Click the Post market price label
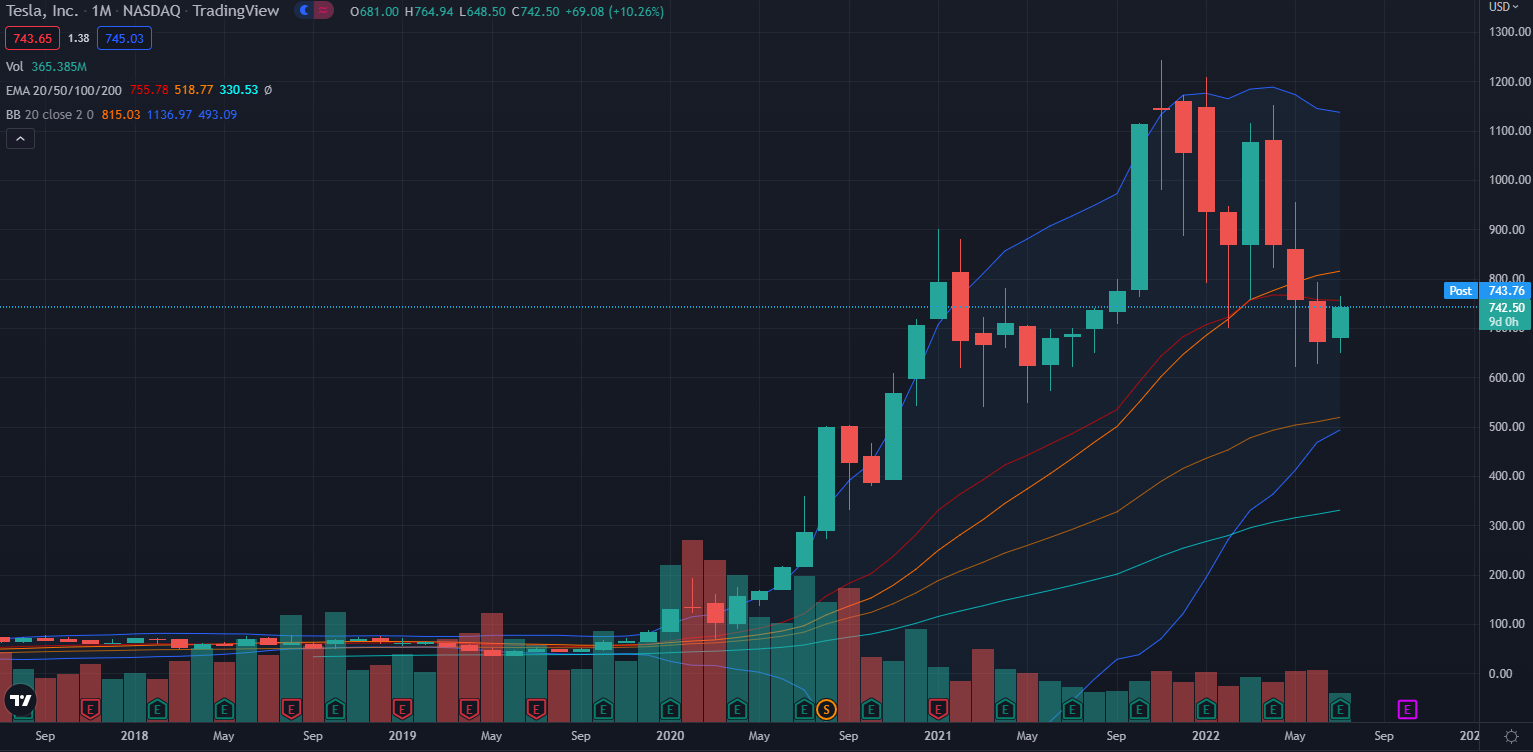This screenshot has width=1533, height=752. pos(1461,291)
